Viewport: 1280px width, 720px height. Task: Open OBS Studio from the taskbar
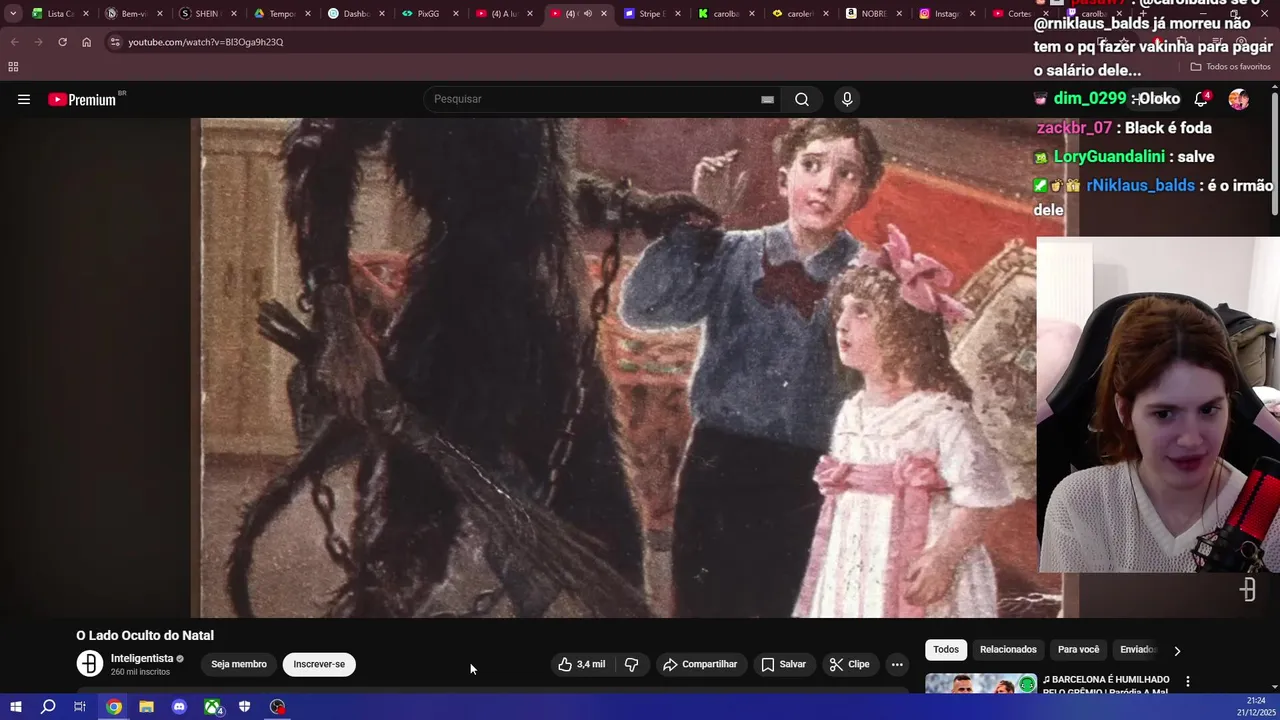pos(278,707)
